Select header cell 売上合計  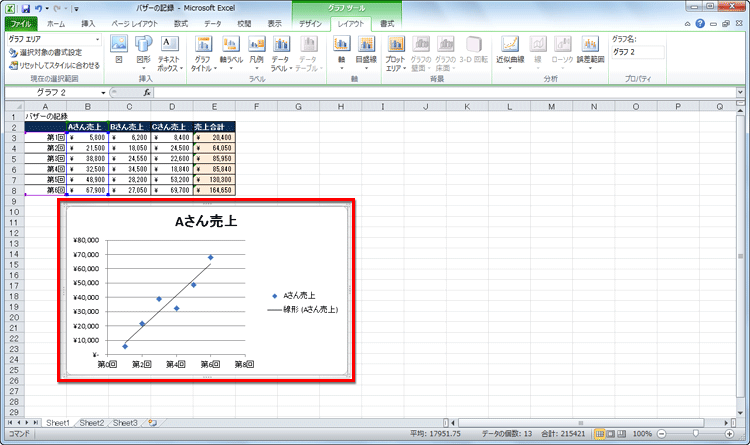tap(214, 127)
